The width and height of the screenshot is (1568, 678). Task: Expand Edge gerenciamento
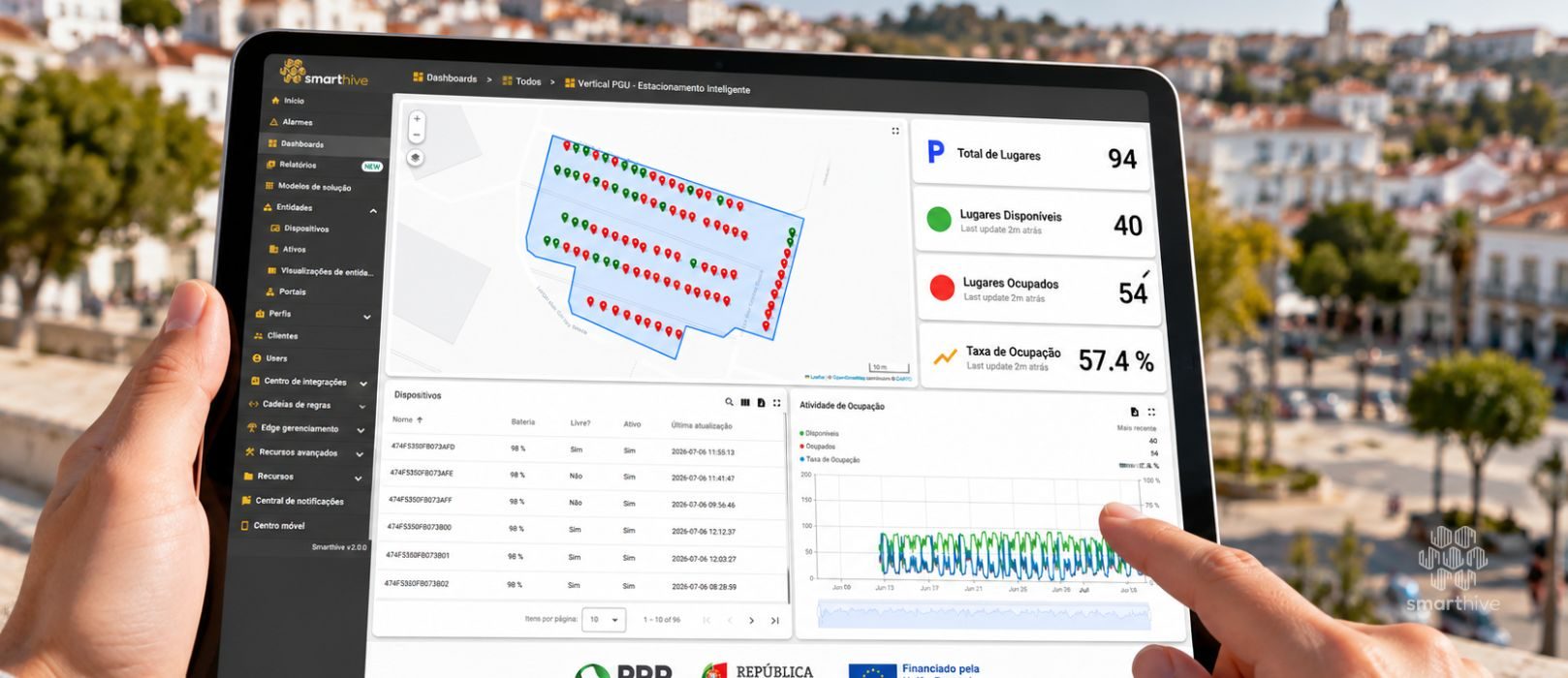click(x=361, y=430)
